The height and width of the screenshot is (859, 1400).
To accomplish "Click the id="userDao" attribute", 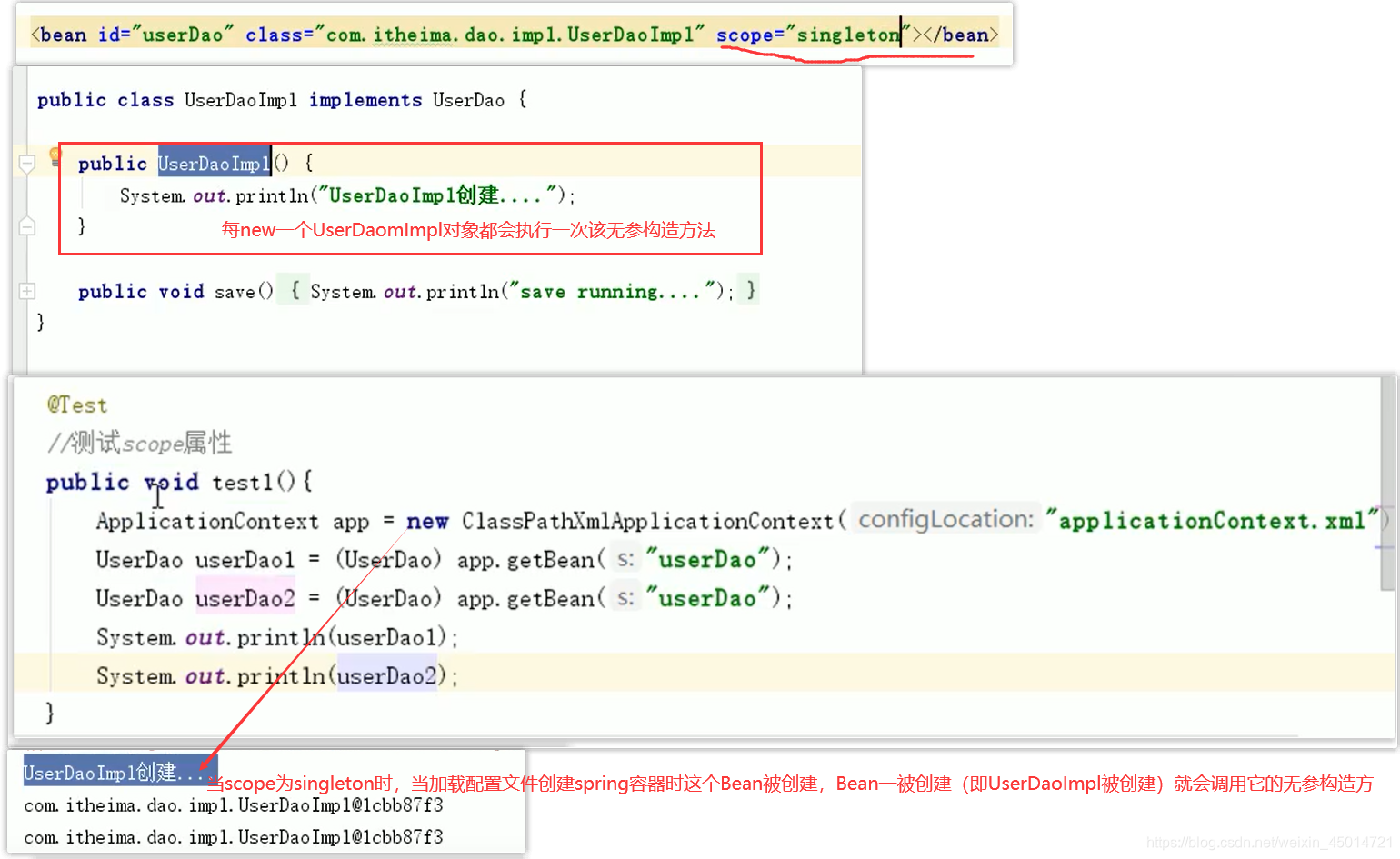I will click(x=166, y=35).
